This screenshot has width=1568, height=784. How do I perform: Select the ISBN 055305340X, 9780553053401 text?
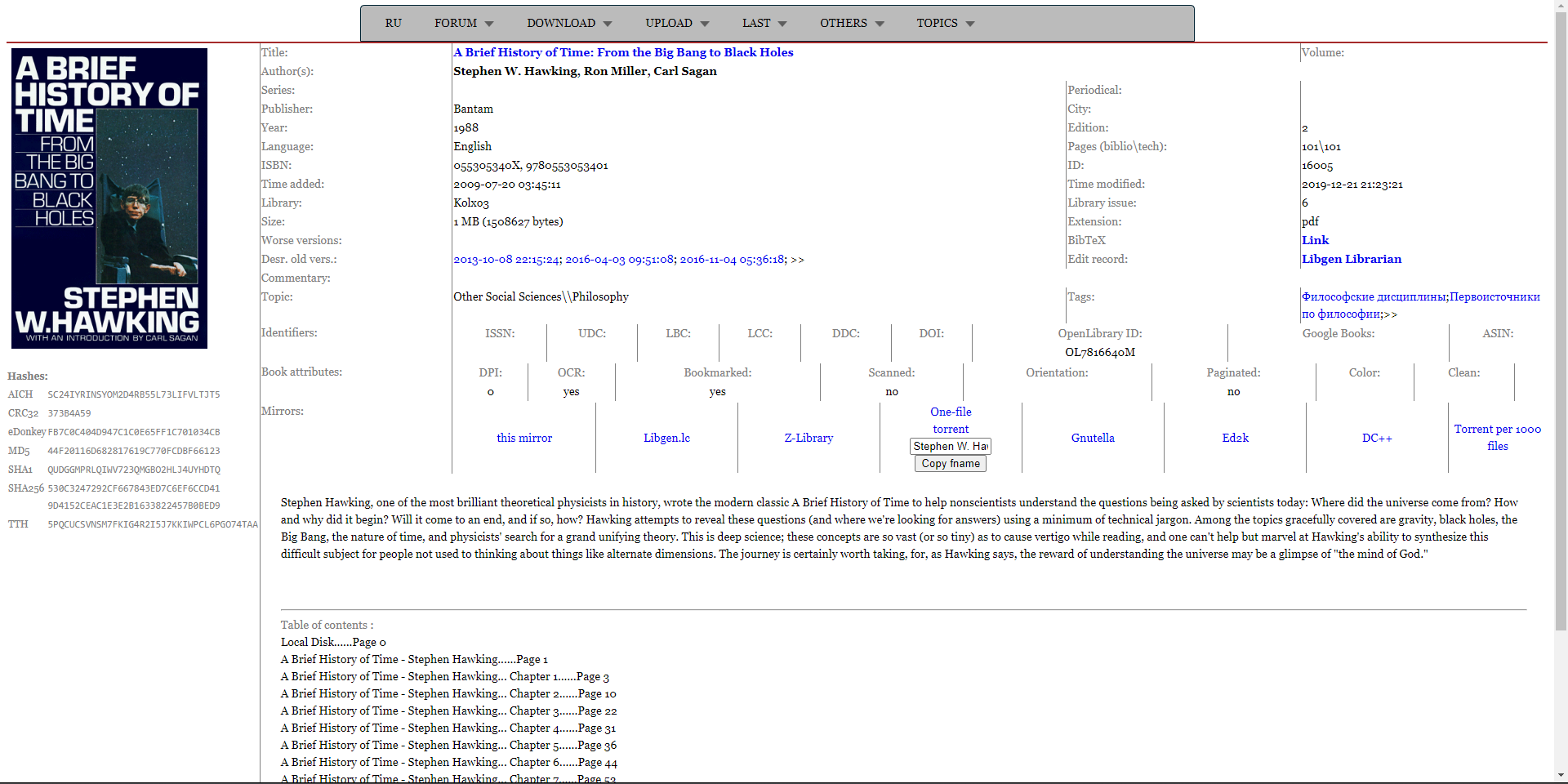coord(531,166)
